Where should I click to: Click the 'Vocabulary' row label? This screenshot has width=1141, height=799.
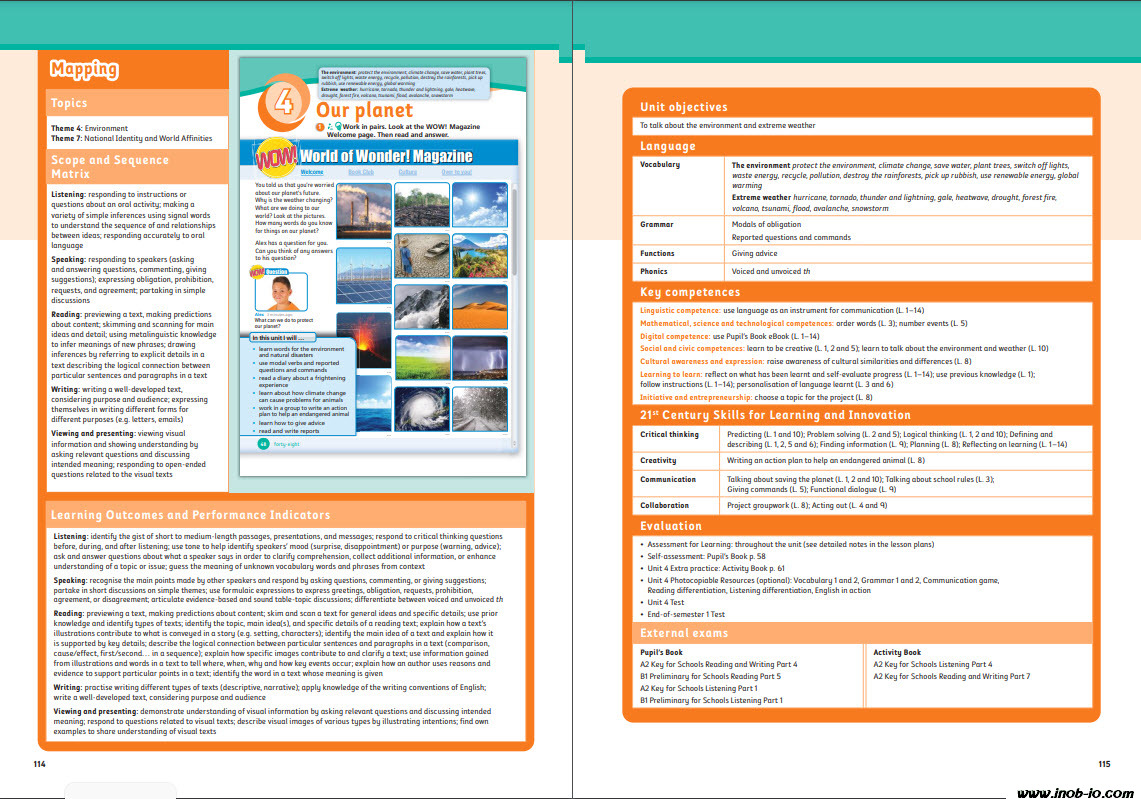pos(660,164)
